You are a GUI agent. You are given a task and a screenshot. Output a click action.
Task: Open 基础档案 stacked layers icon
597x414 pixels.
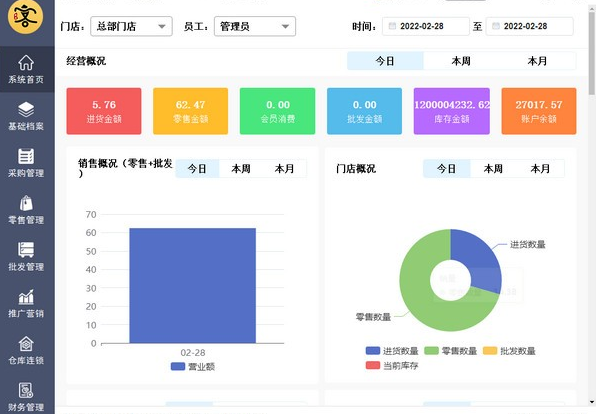tap(26, 110)
